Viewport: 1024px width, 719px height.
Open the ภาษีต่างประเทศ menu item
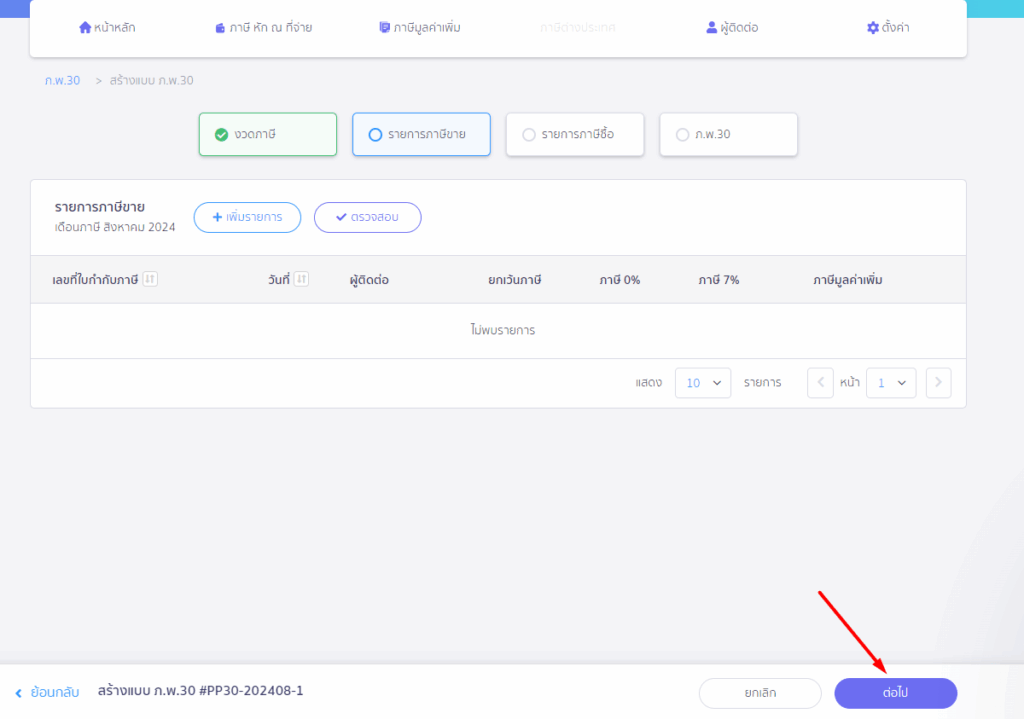pyautogui.click(x=577, y=28)
